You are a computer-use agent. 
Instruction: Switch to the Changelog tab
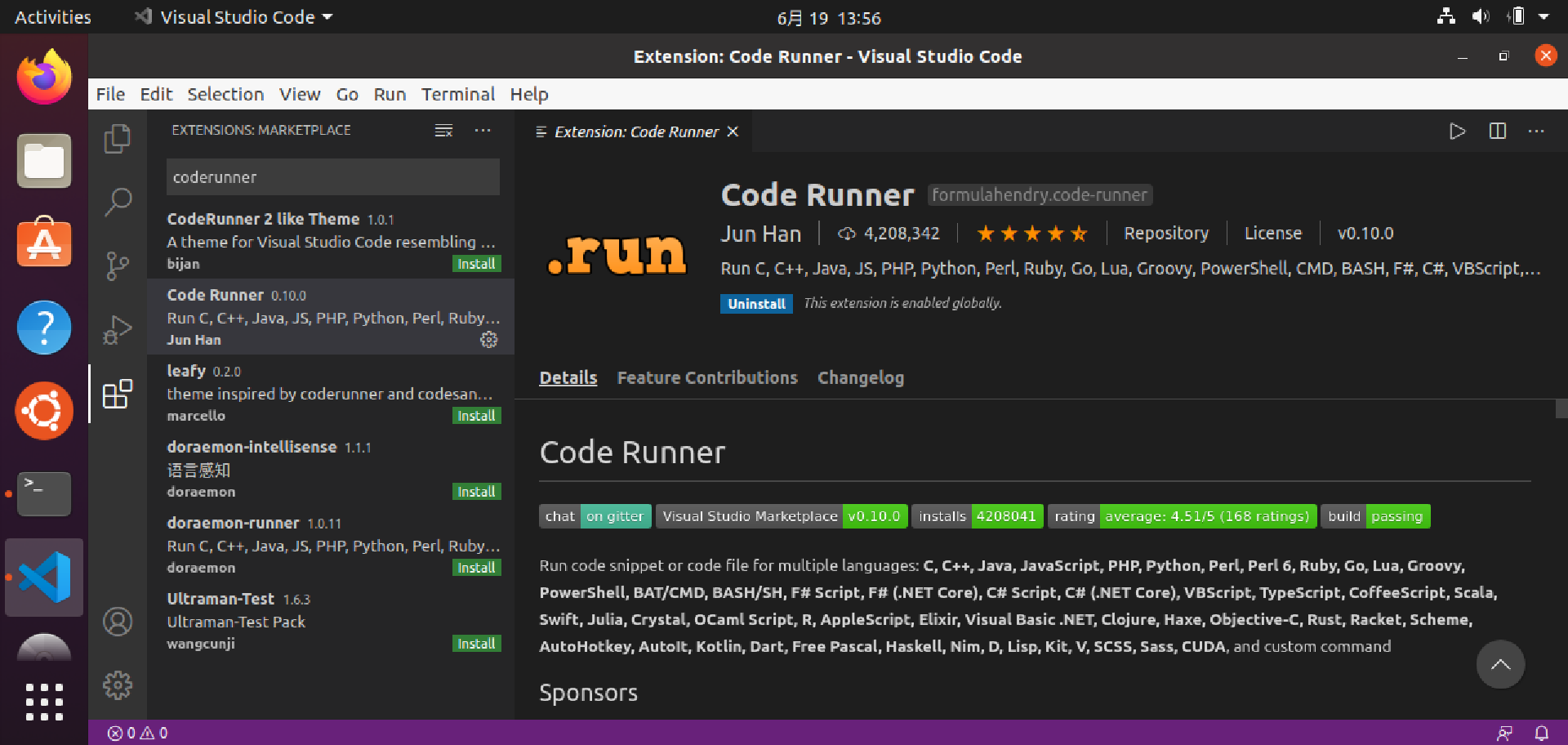click(861, 378)
